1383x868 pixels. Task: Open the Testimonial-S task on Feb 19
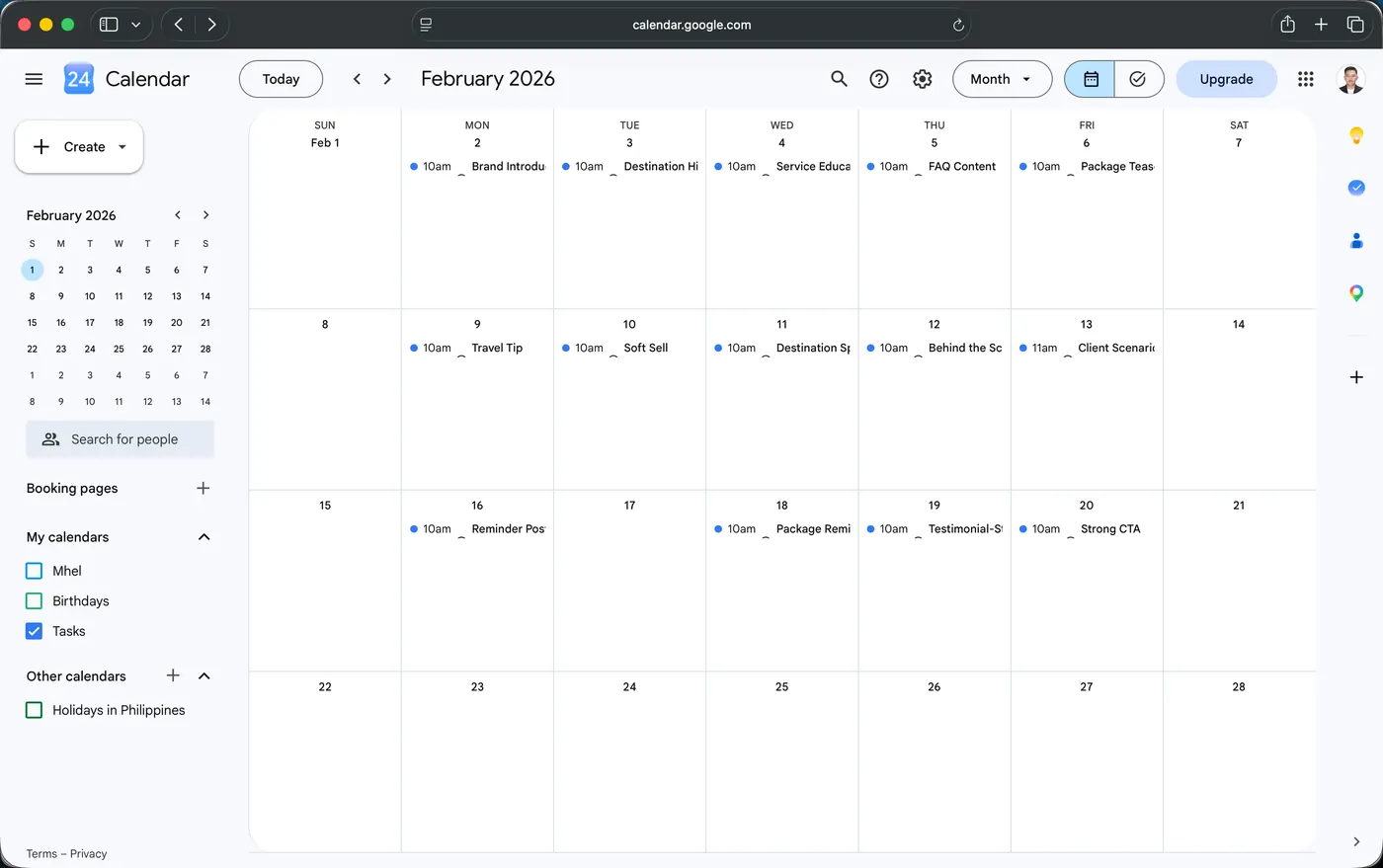point(934,529)
